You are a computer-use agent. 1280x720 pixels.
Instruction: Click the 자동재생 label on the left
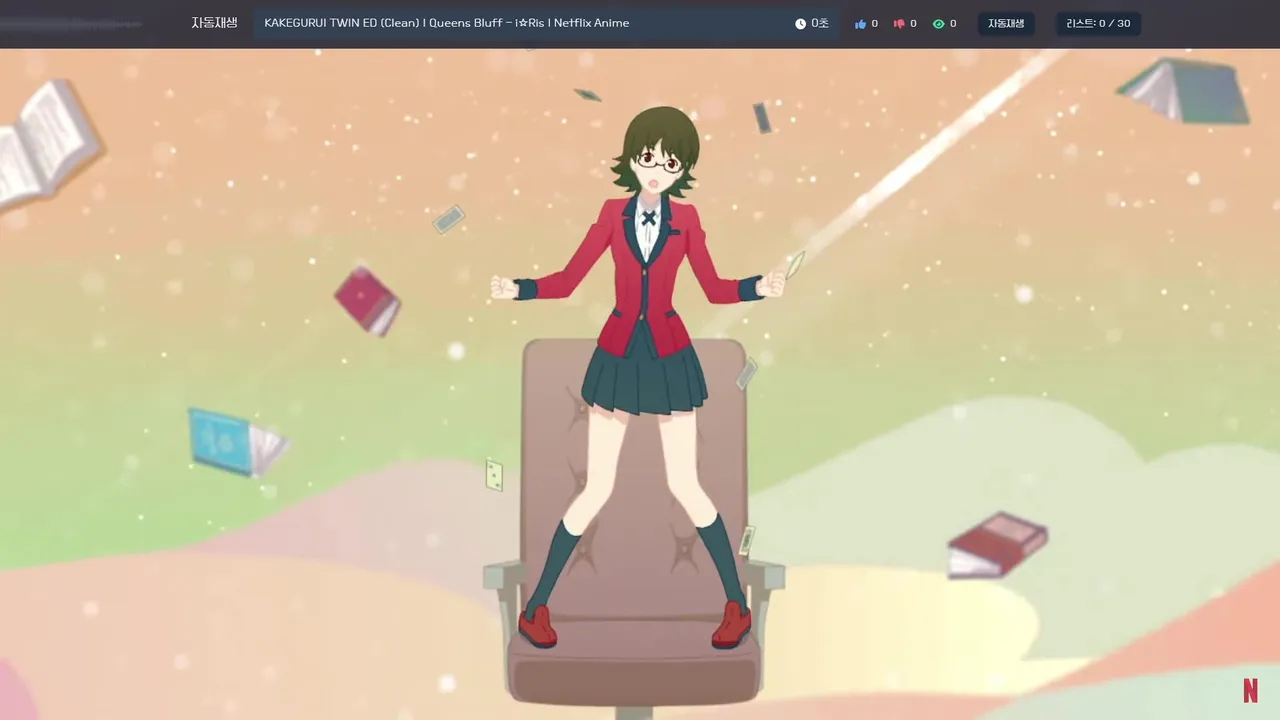tap(214, 23)
